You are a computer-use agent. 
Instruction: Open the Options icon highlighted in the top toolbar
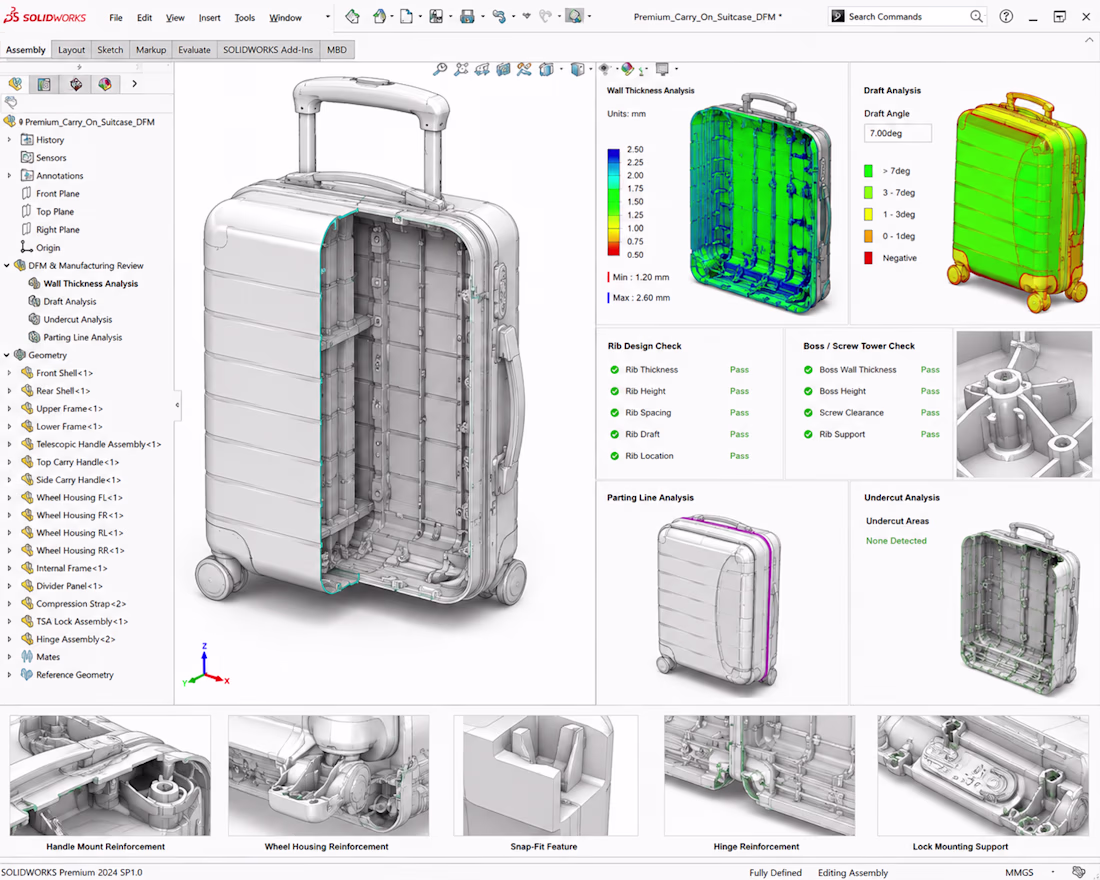(575, 16)
